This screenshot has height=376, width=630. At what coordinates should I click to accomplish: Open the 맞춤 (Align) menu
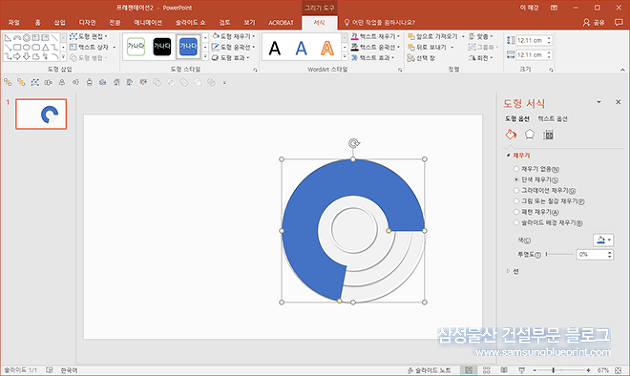pyautogui.click(x=481, y=37)
